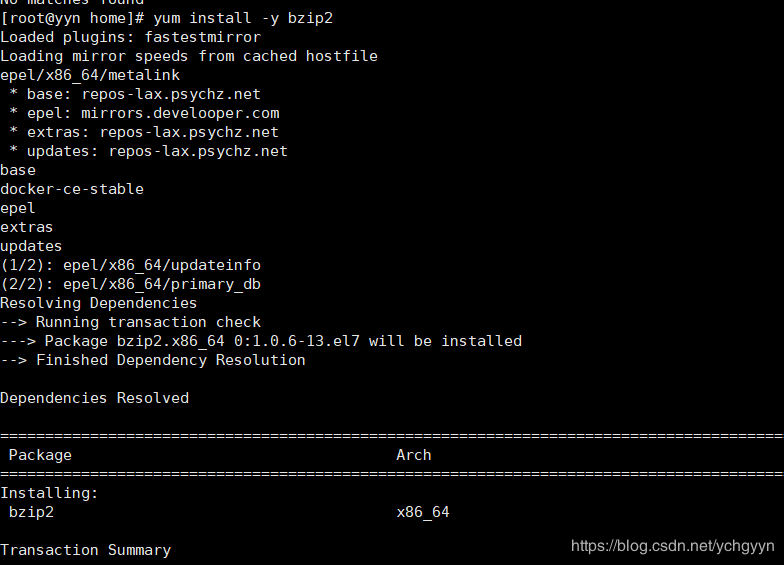Click the Package column header
Viewport: 784px width, 565px height.
[40, 456]
